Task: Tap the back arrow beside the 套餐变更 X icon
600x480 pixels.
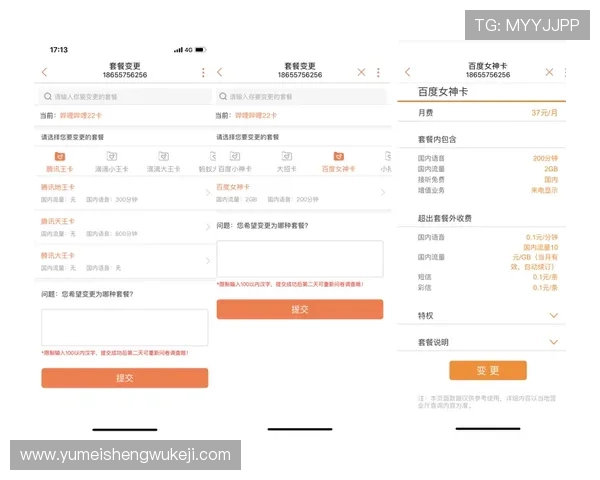Action: (x=220, y=72)
